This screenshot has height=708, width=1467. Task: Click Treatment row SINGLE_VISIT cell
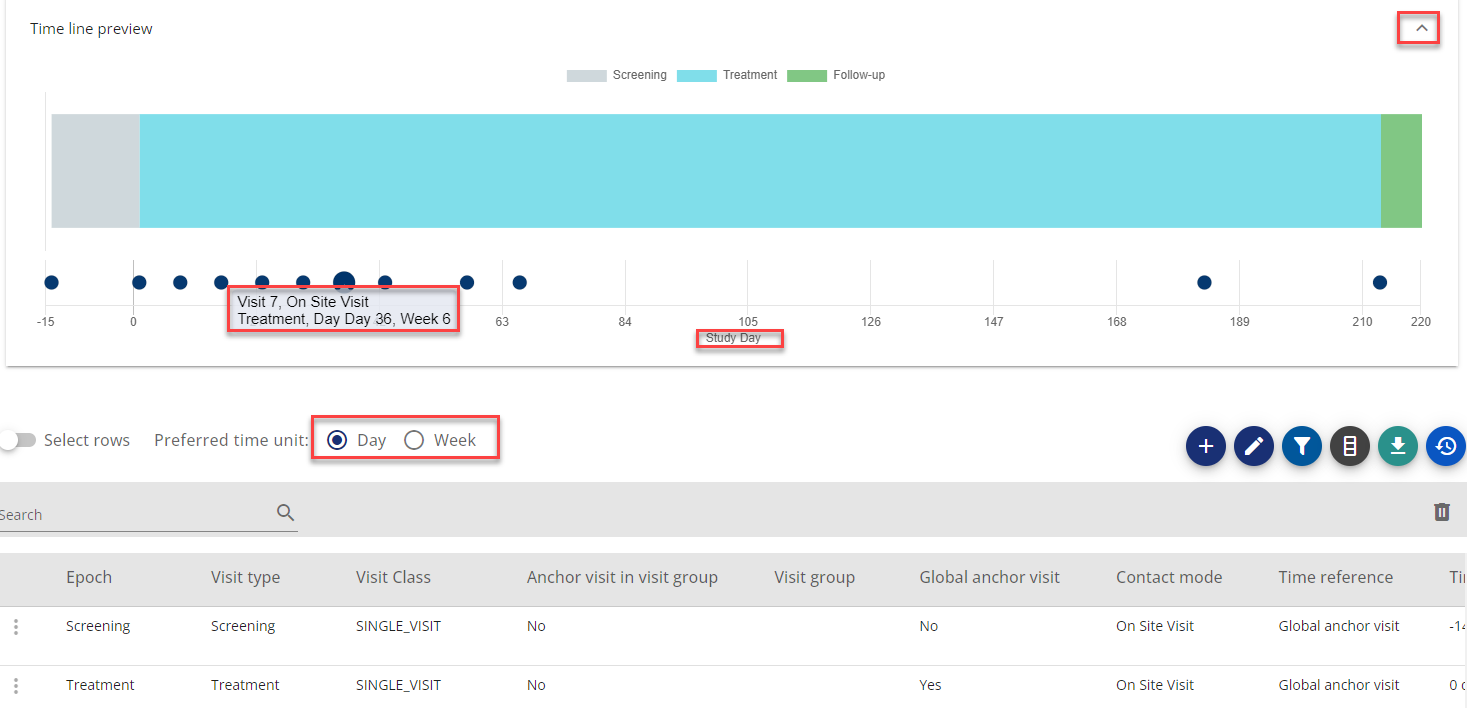click(398, 686)
